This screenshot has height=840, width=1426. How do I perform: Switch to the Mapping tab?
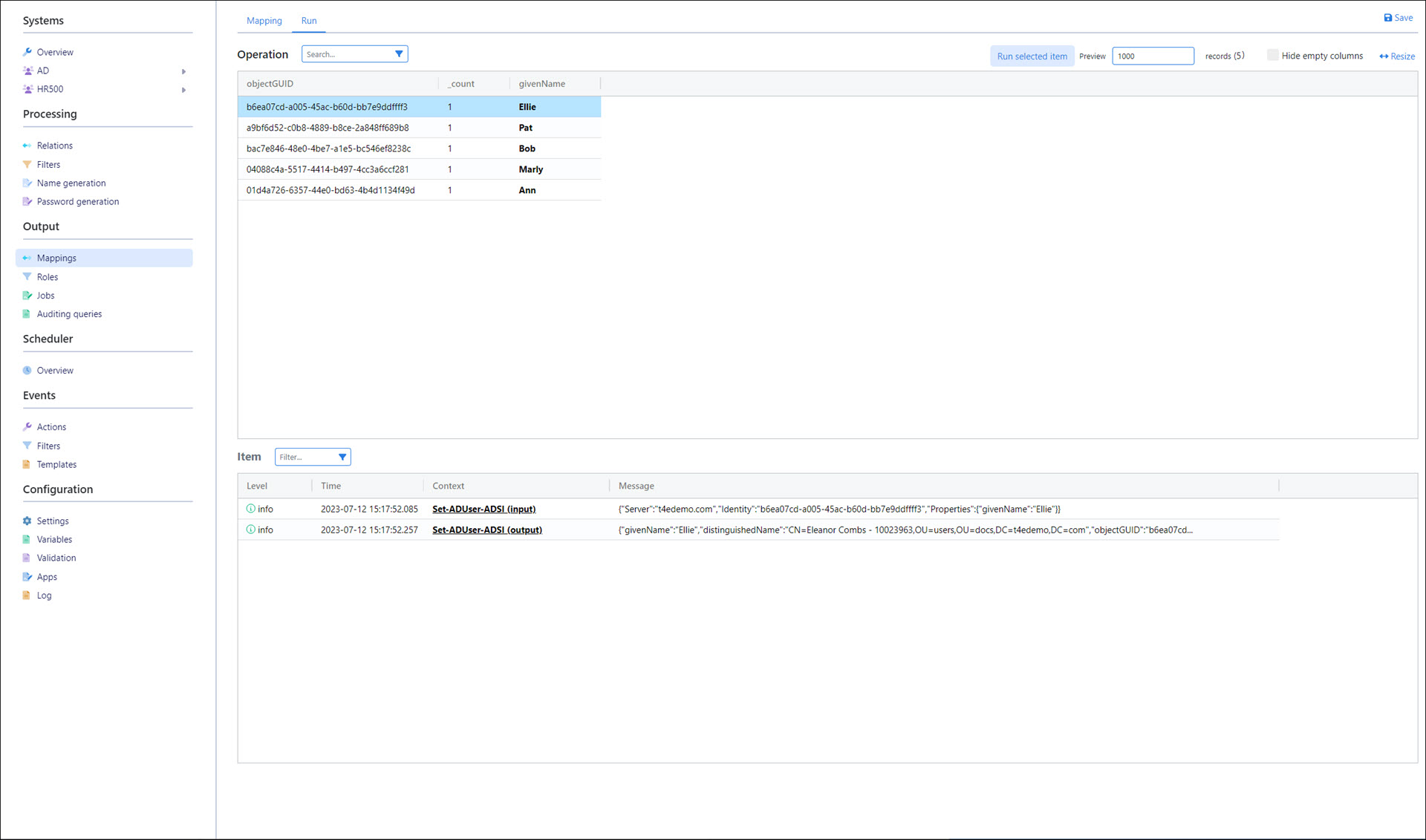264,21
